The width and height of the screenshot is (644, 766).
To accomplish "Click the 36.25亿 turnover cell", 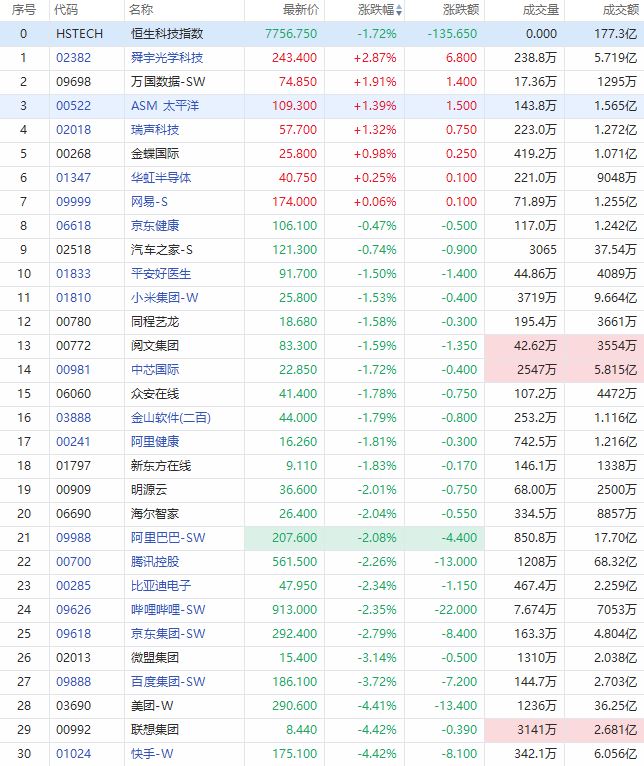I will pyautogui.click(x=616, y=705).
